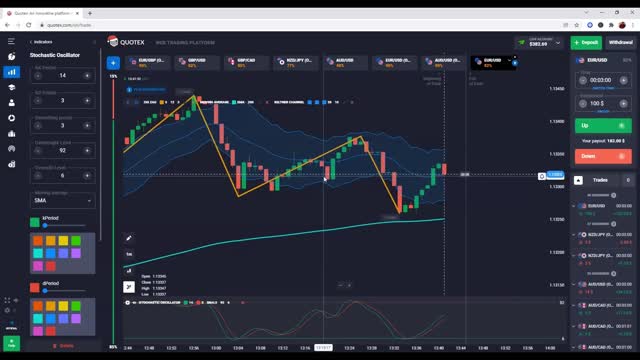Pick cyan swatch for kPeriod
640x360 pixels.
point(38,253)
